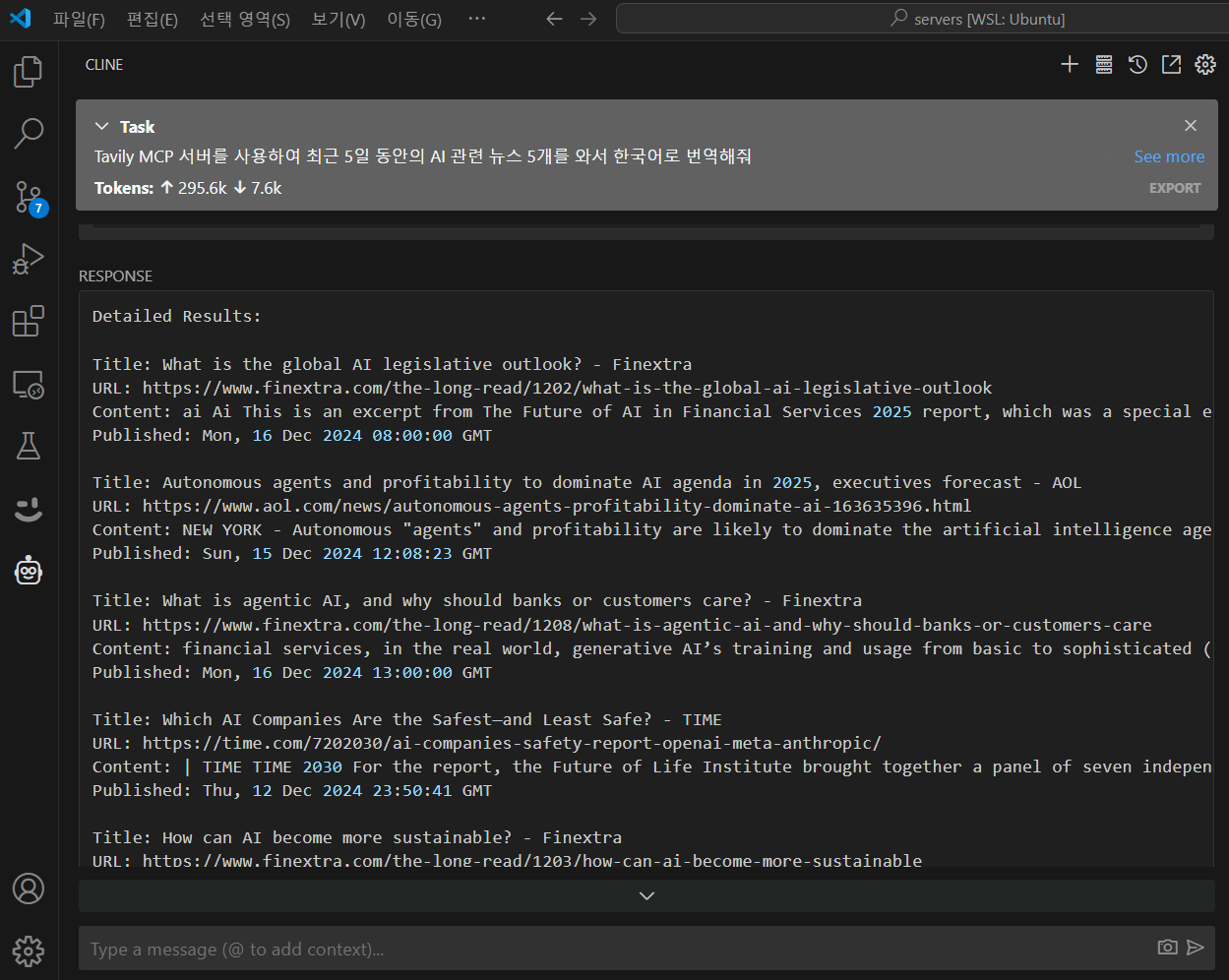The height and width of the screenshot is (980, 1229).
Task: Click the Detailed Results: line
Action: point(177,316)
